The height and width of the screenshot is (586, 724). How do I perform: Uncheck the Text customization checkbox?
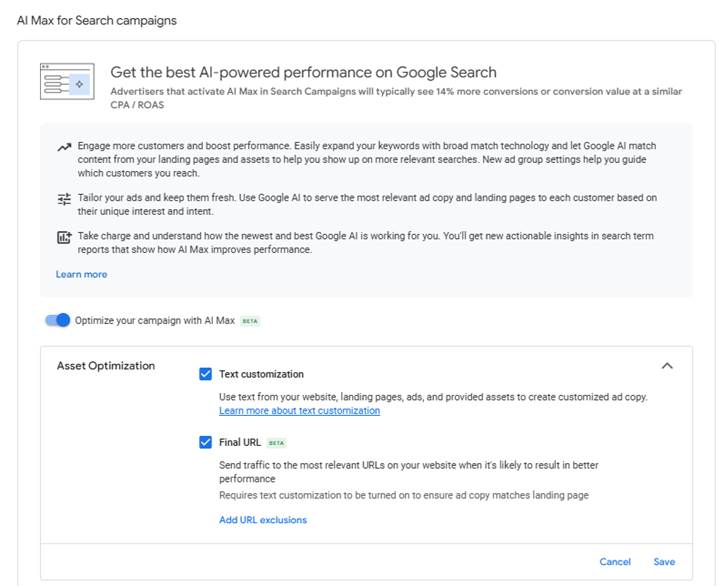(205, 374)
